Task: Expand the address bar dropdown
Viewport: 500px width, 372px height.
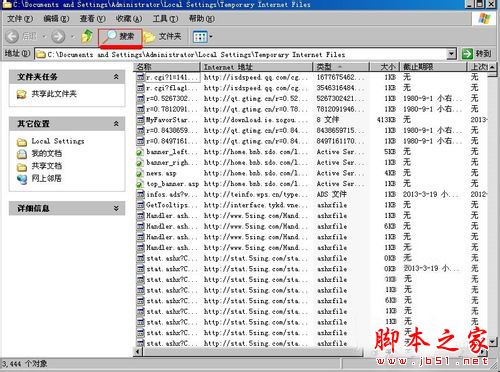Action: pos(451,54)
